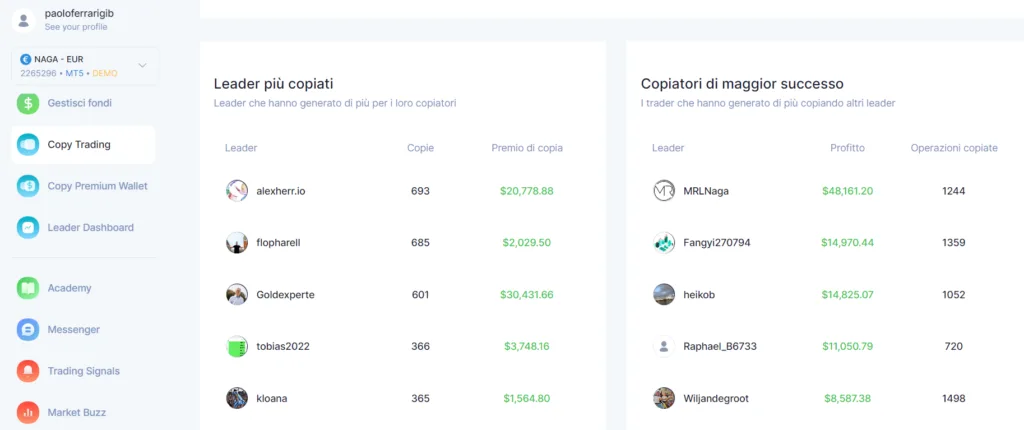Click profit value $8,587.38
This screenshot has width=1024, height=430.
click(848, 398)
